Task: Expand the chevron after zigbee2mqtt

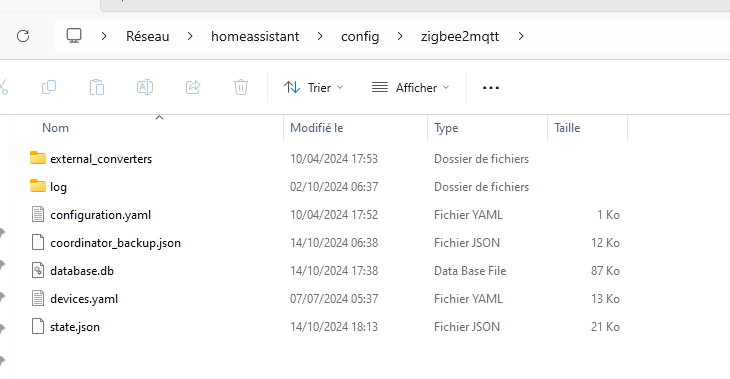Action: pyautogui.click(x=521, y=36)
